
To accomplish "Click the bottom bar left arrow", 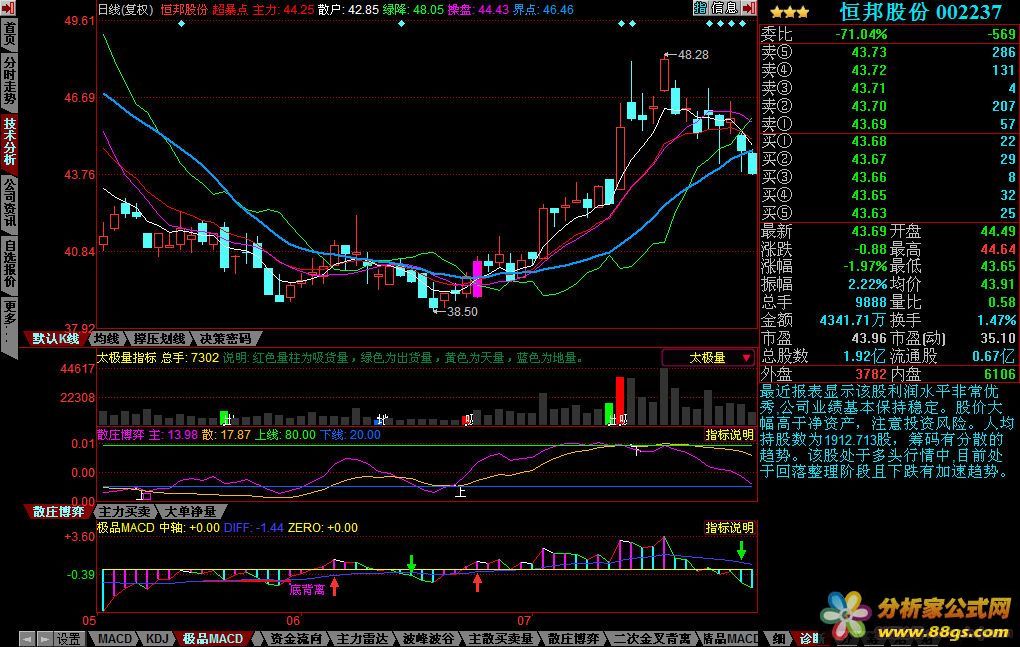I will 27,639.
